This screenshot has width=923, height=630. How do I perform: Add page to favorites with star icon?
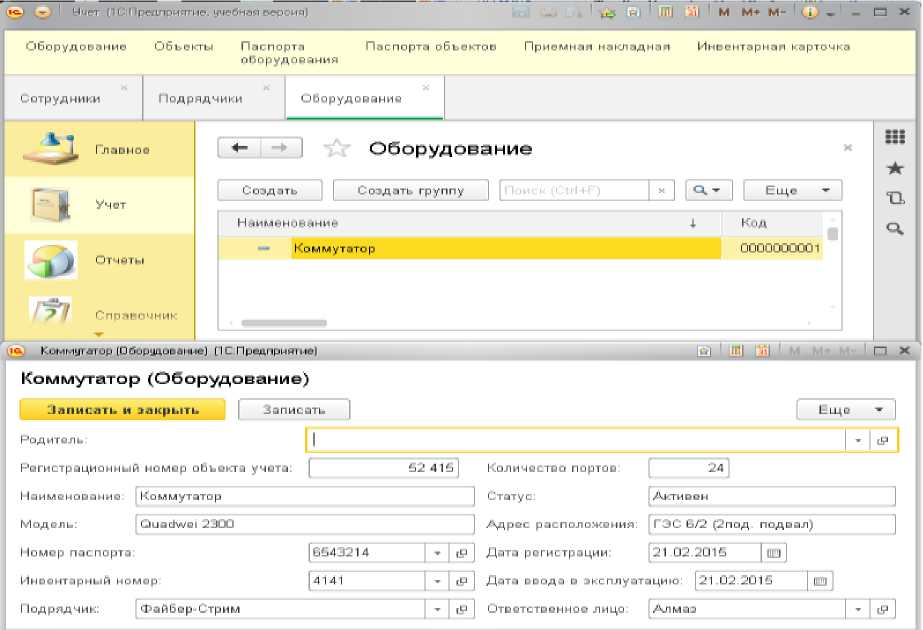pos(337,149)
